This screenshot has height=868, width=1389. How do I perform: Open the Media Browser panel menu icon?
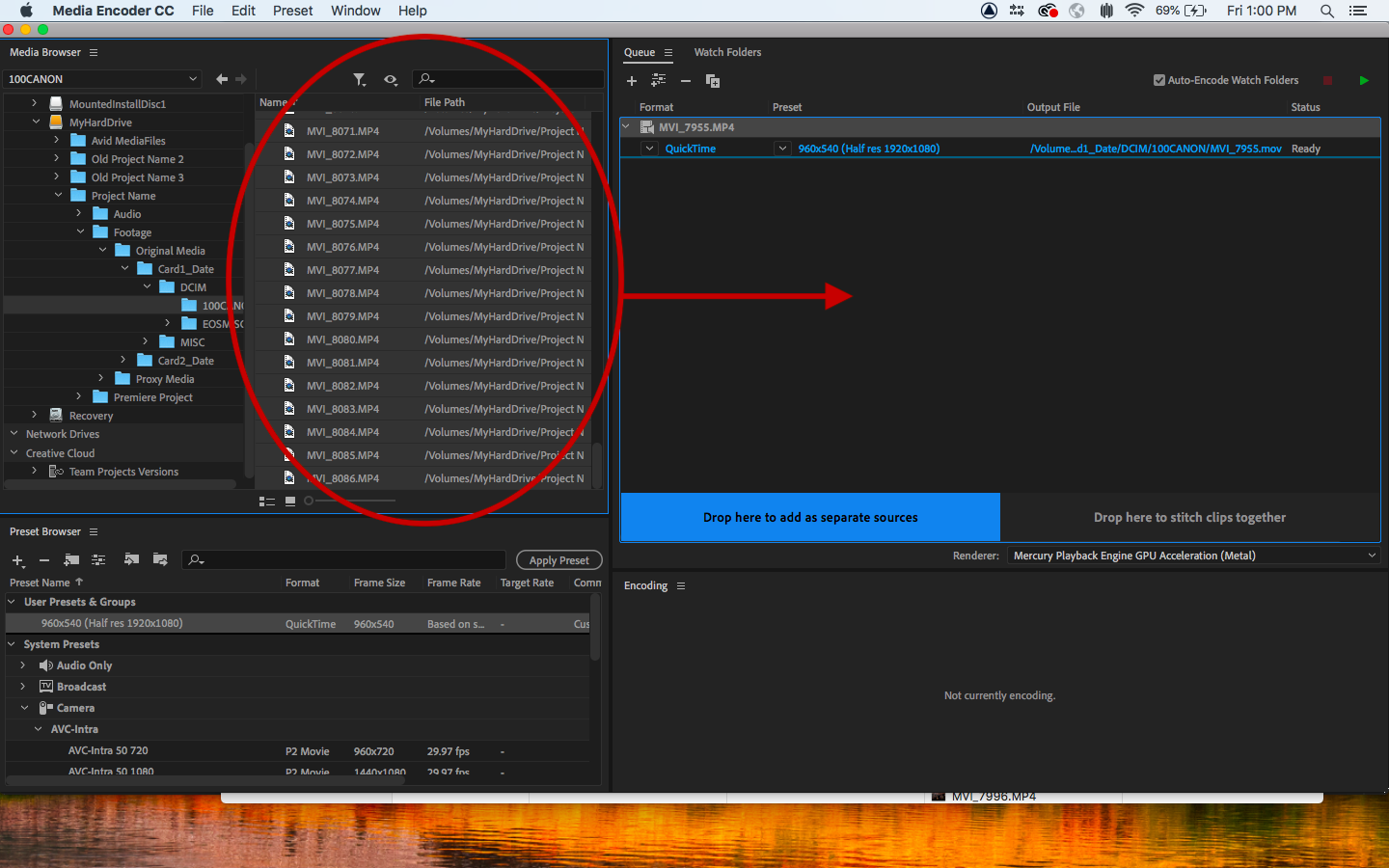coord(94,53)
